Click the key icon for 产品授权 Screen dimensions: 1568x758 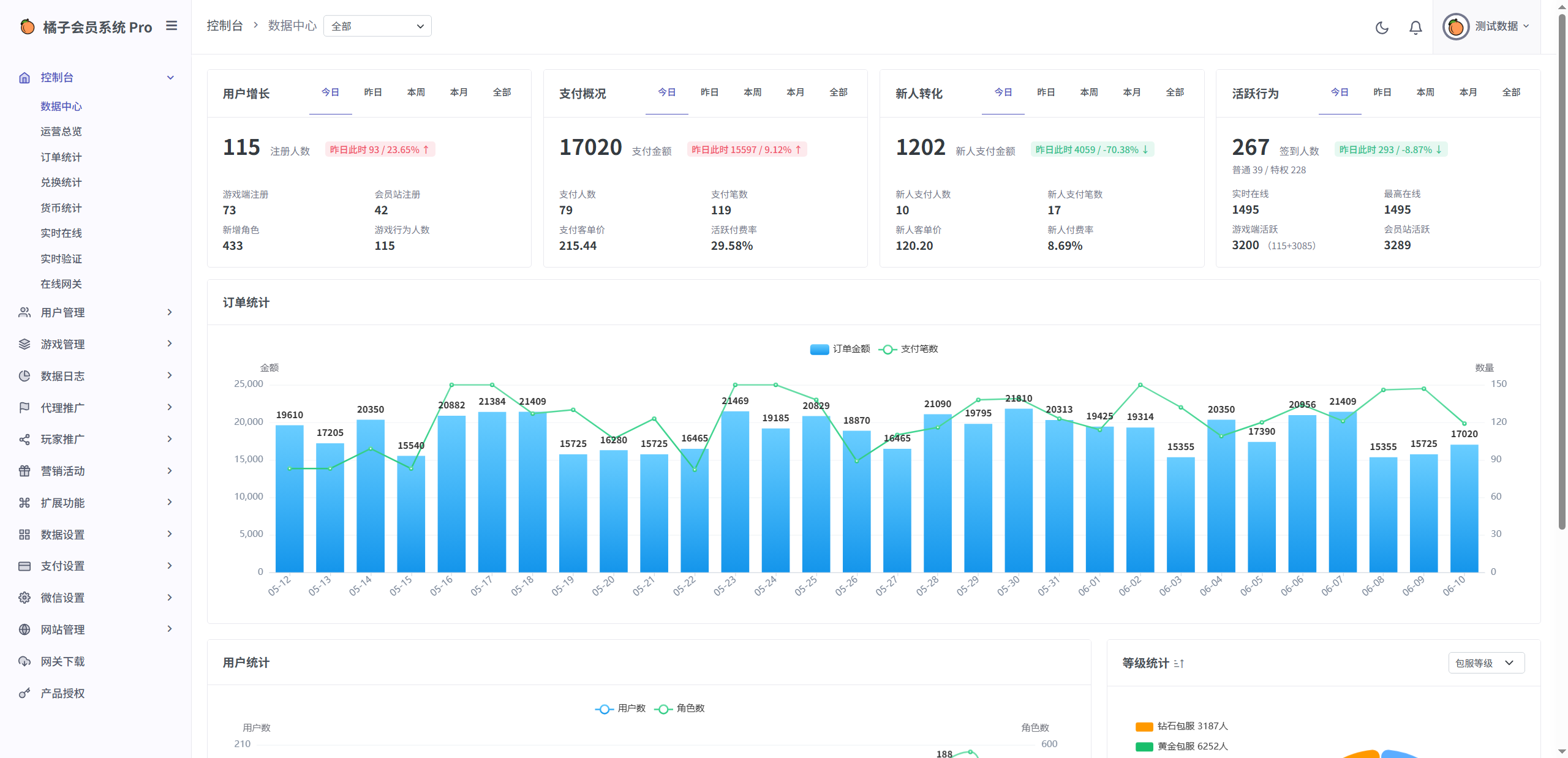click(x=24, y=693)
